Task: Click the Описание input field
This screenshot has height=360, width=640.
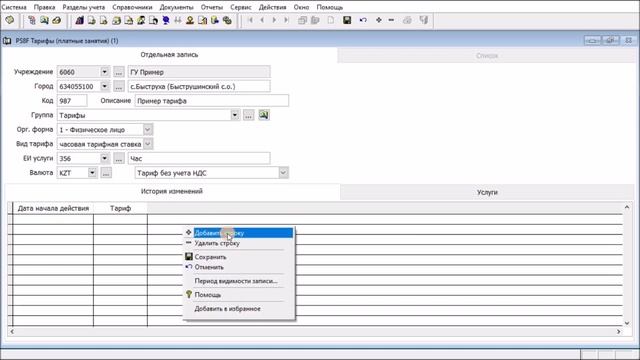Action: coord(212,101)
